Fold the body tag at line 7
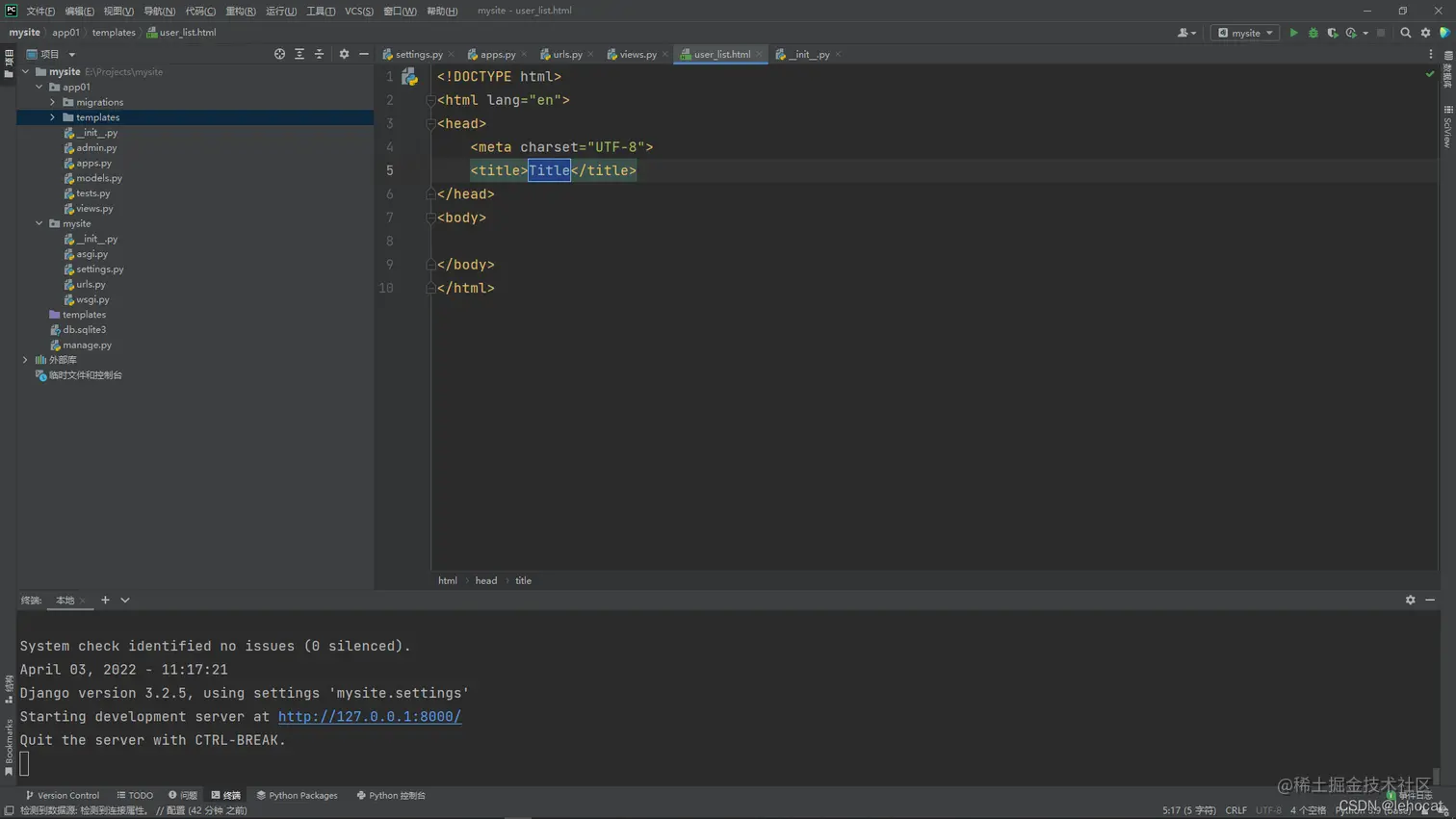Image resolution: width=1456 pixels, height=819 pixels. click(x=430, y=218)
